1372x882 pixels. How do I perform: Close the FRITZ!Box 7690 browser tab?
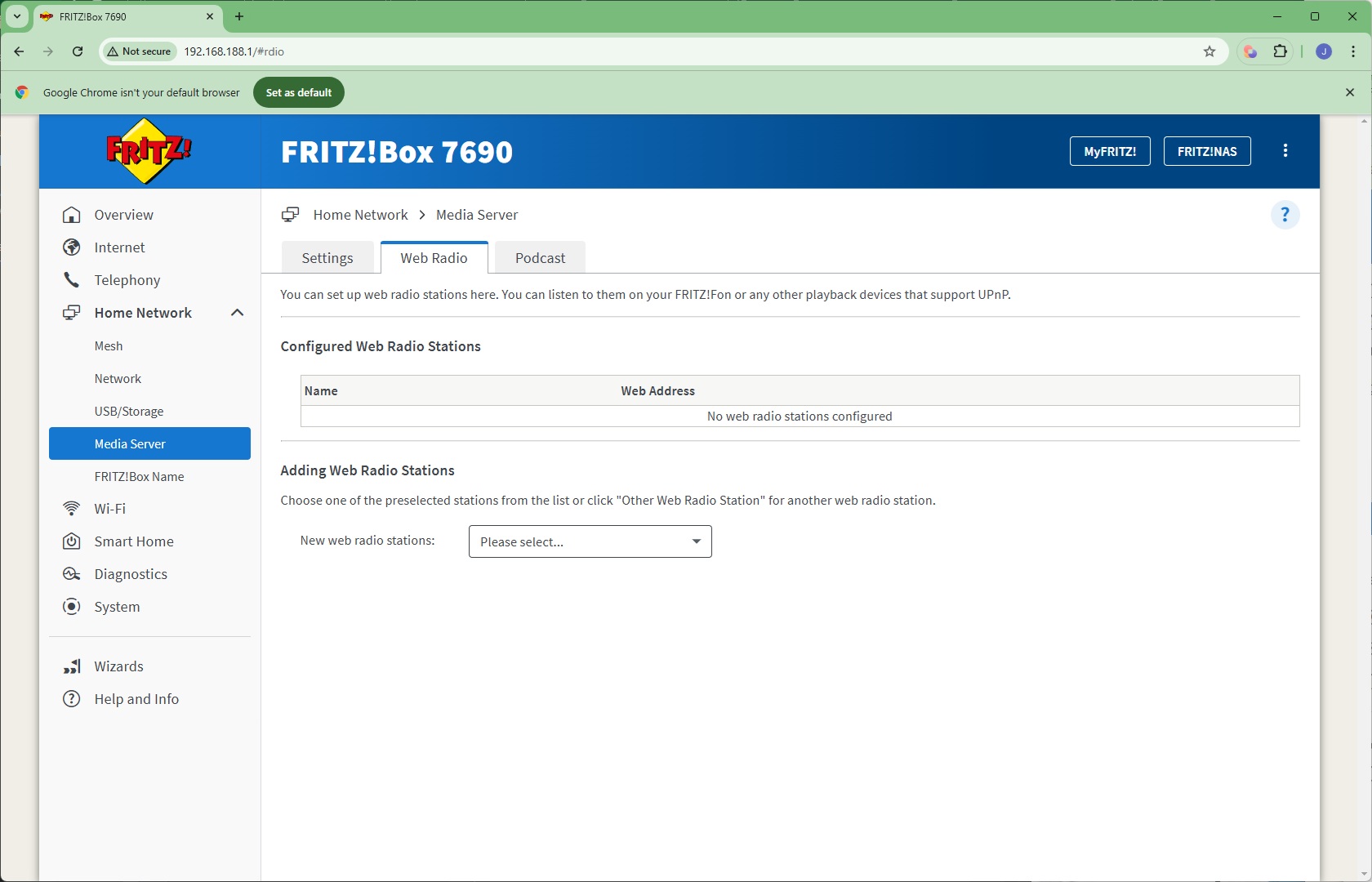click(x=210, y=16)
